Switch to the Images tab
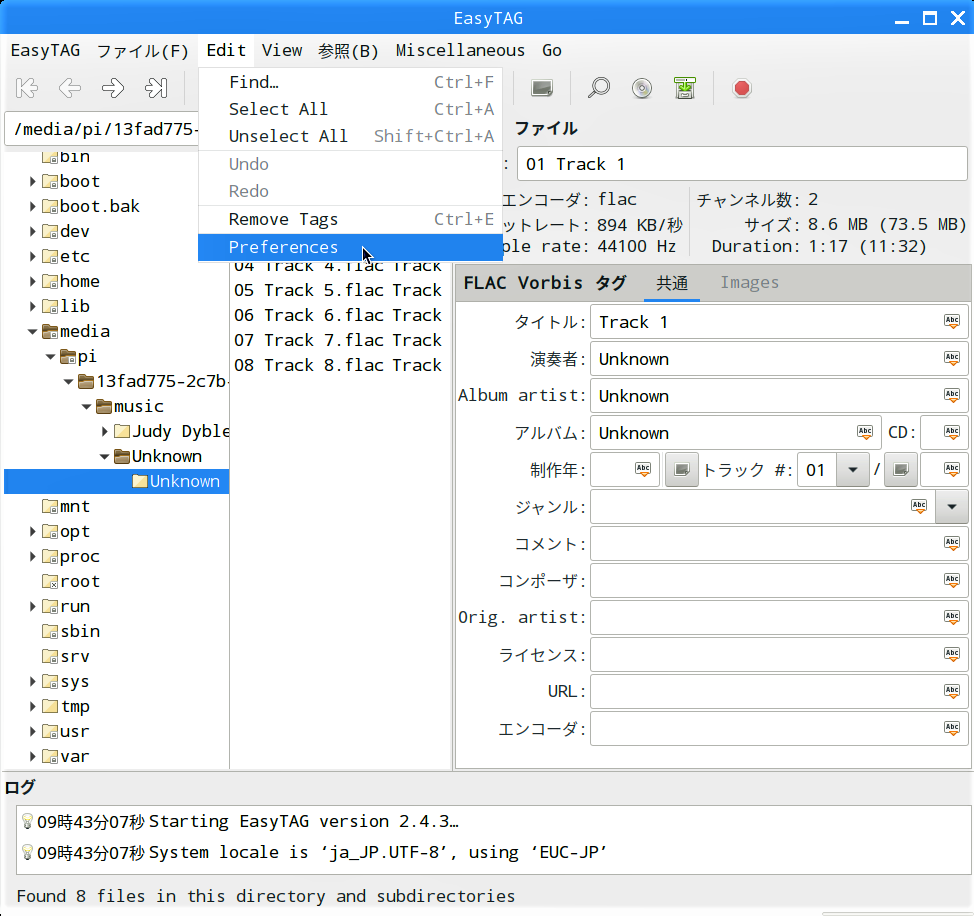 point(749,283)
